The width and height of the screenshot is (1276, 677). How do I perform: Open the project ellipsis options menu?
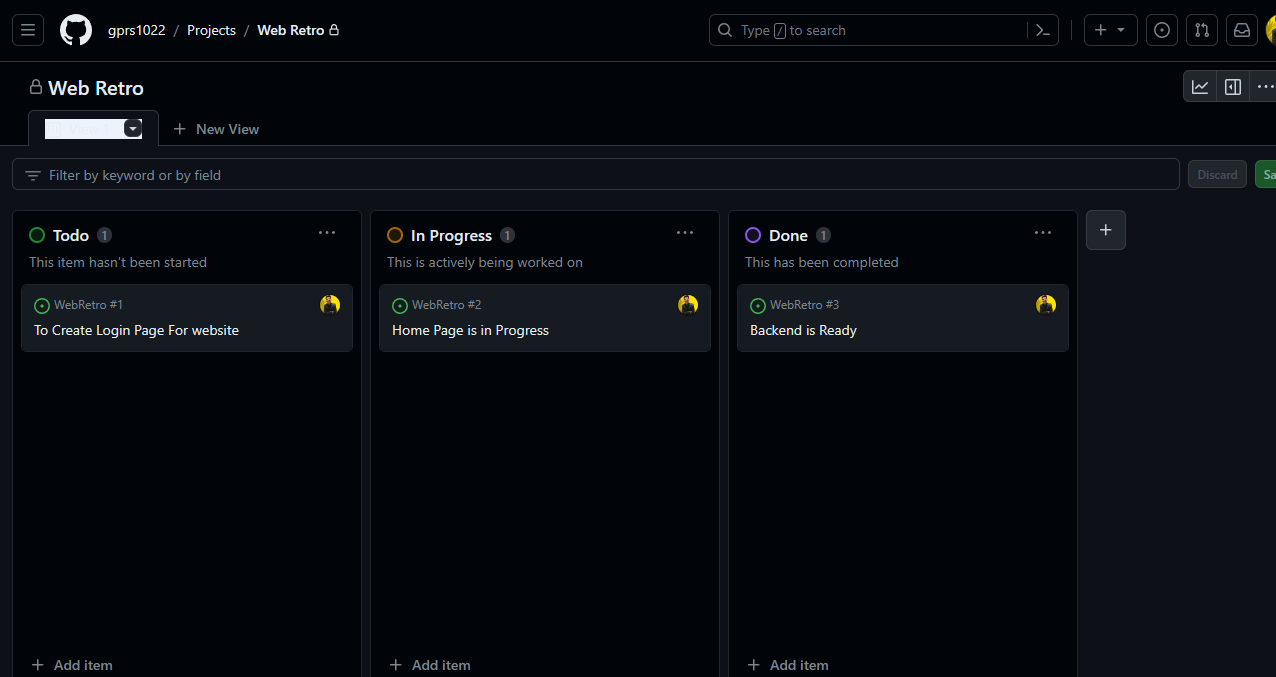coord(1266,86)
